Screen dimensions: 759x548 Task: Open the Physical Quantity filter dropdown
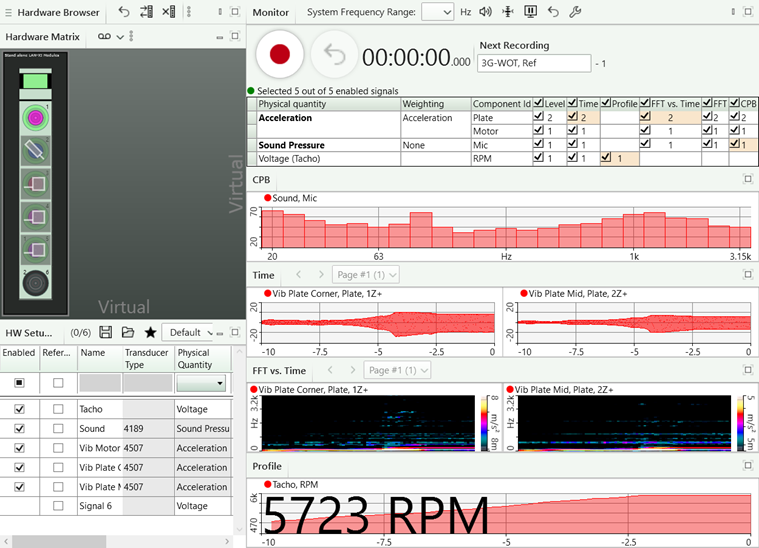pos(202,383)
